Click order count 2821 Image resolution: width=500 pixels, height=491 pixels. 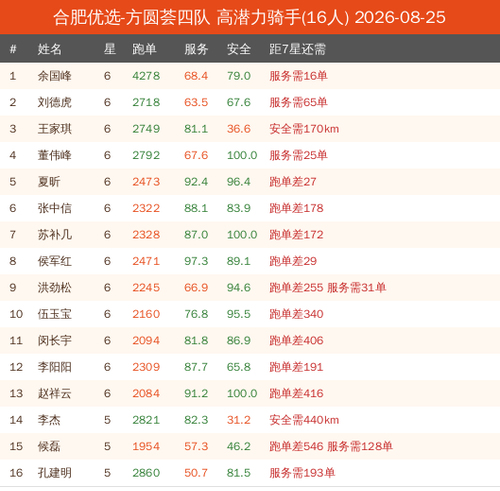pos(146,420)
